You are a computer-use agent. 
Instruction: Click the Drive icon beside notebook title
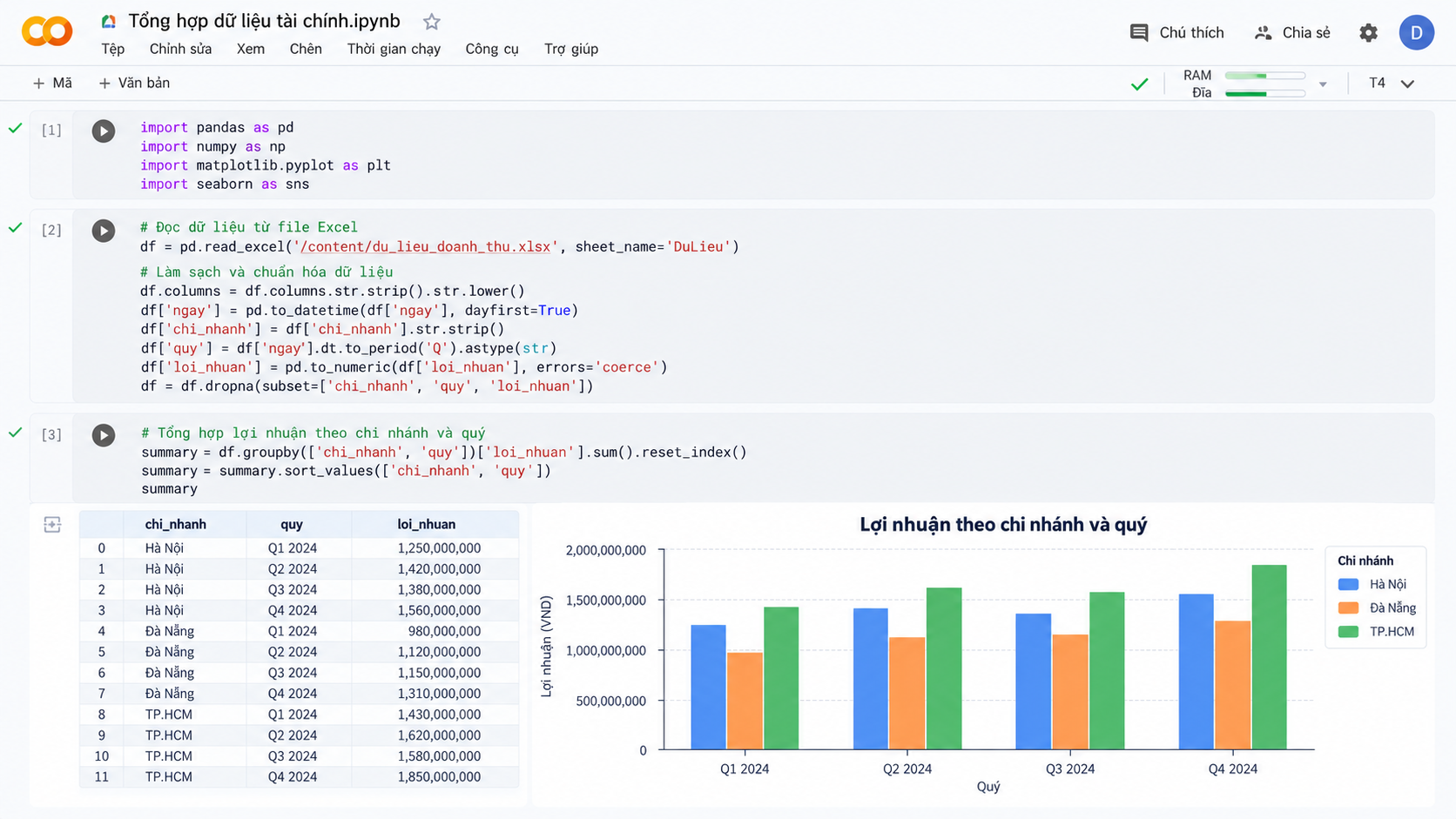pos(109,22)
